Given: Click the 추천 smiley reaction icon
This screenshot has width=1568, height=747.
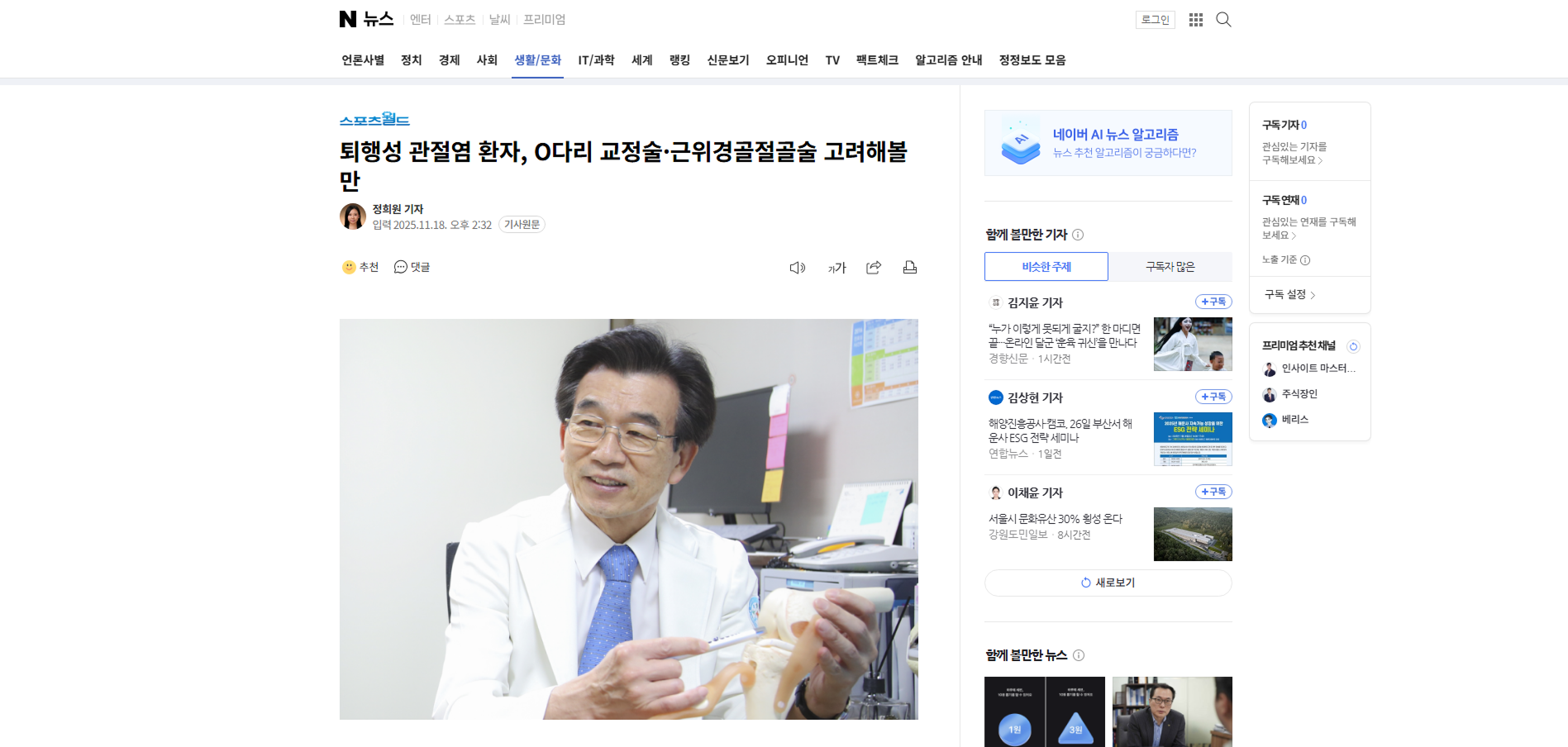Looking at the screenshot, I should 350,267.
